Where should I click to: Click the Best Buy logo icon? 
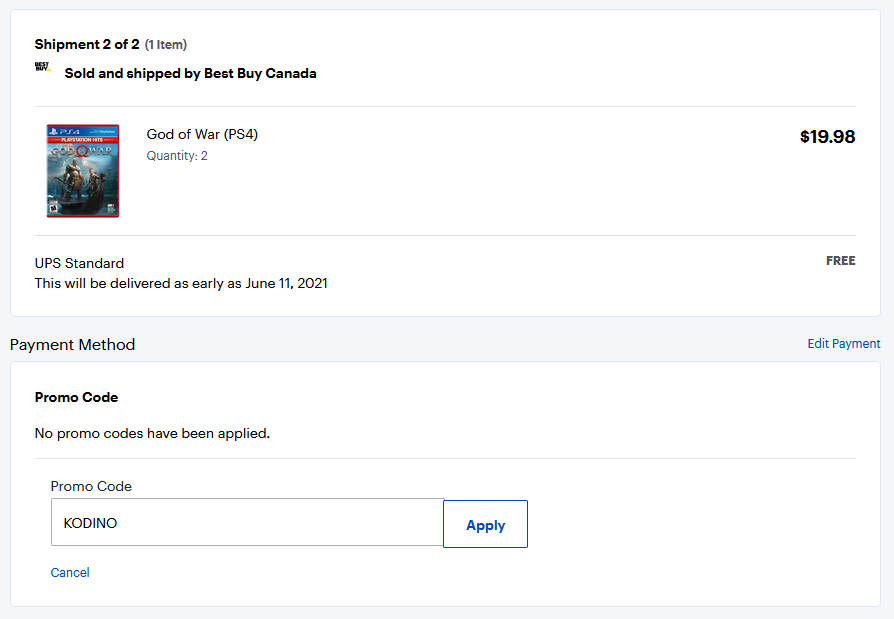(x=42, y=67)
